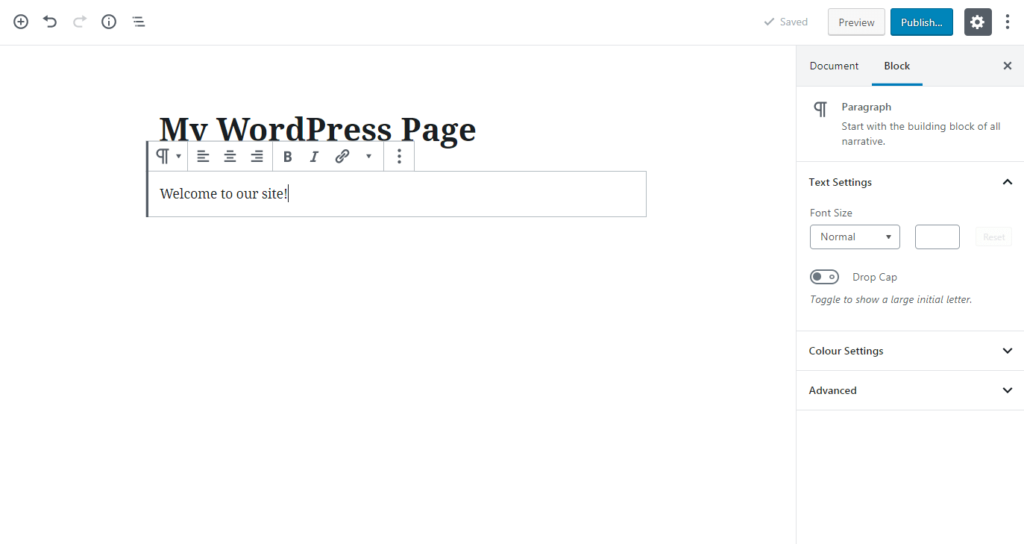Expand the Advanced panel

tap(910, 391)
